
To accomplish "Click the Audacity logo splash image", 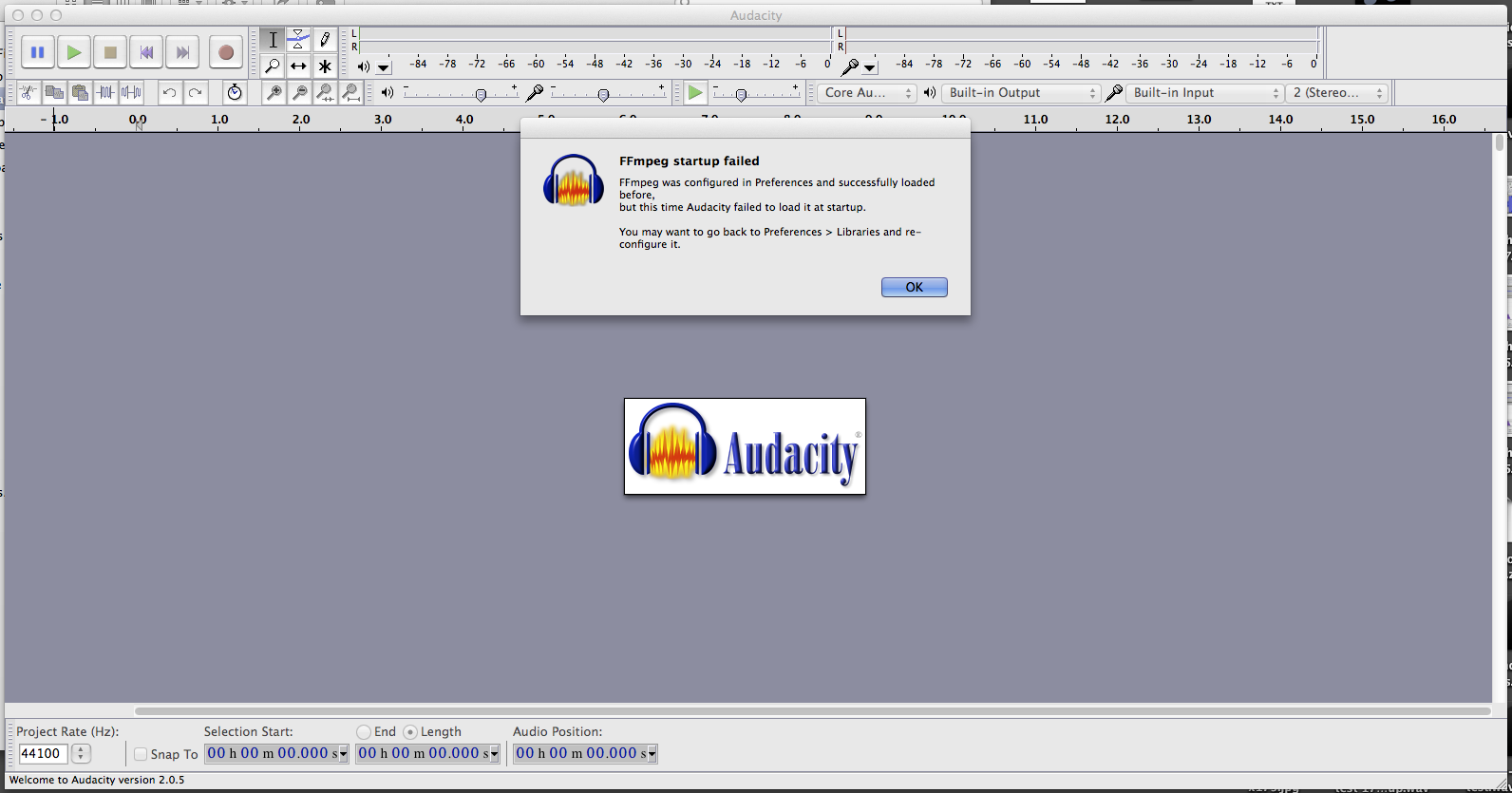I will (745, 446).
